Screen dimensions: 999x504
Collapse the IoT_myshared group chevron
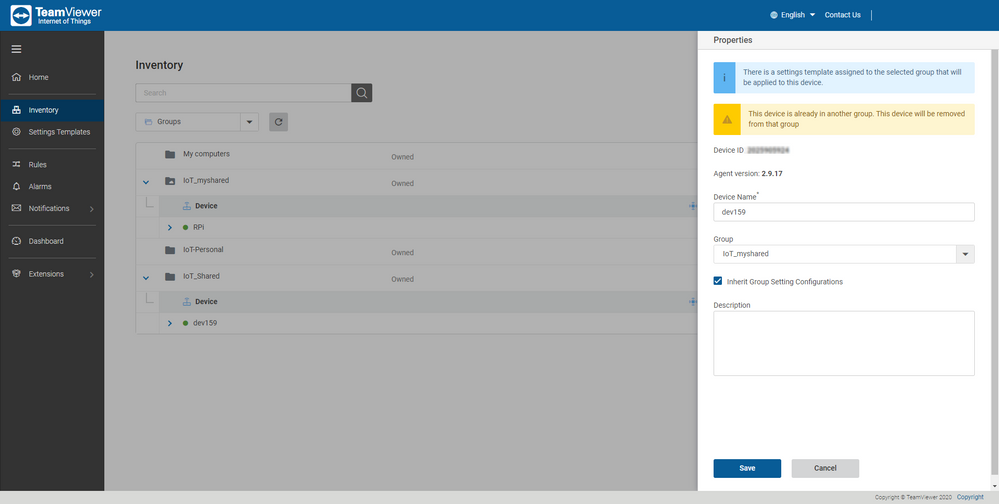[146, 182]
